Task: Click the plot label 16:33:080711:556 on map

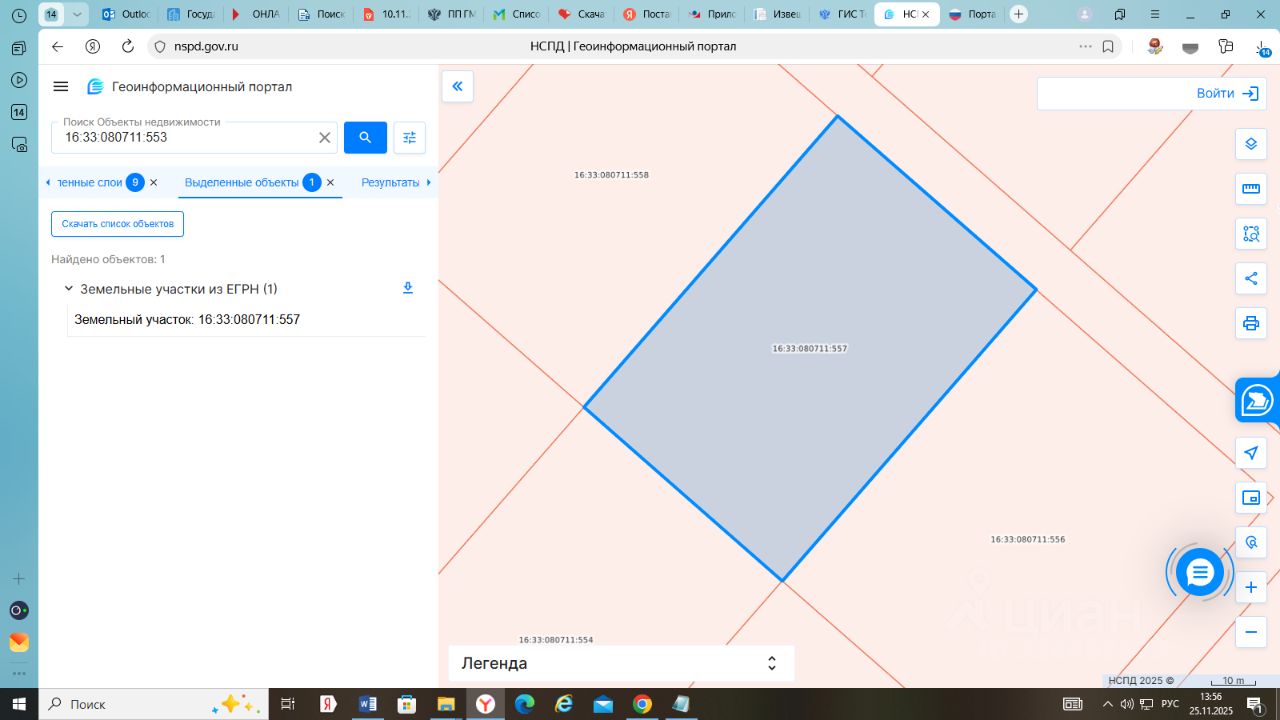Action: [1028, 539]
